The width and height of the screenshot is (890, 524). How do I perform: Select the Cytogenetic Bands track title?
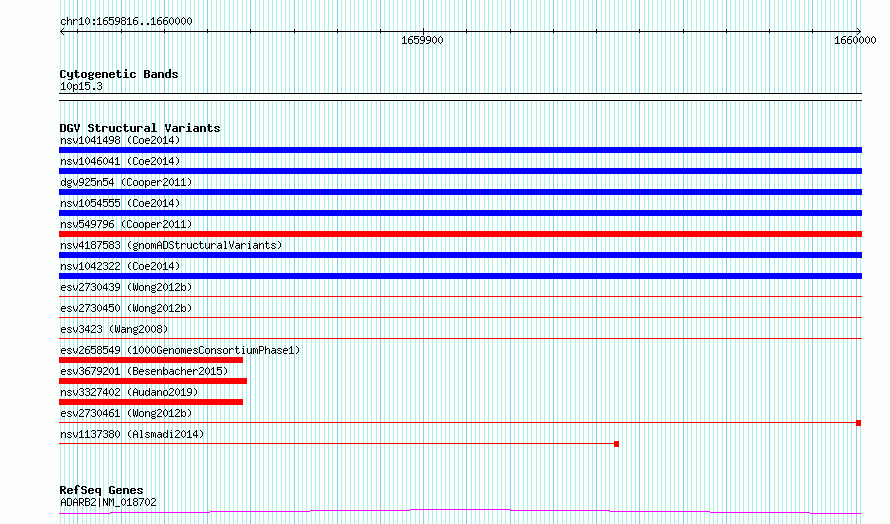[x=119, y=74]
